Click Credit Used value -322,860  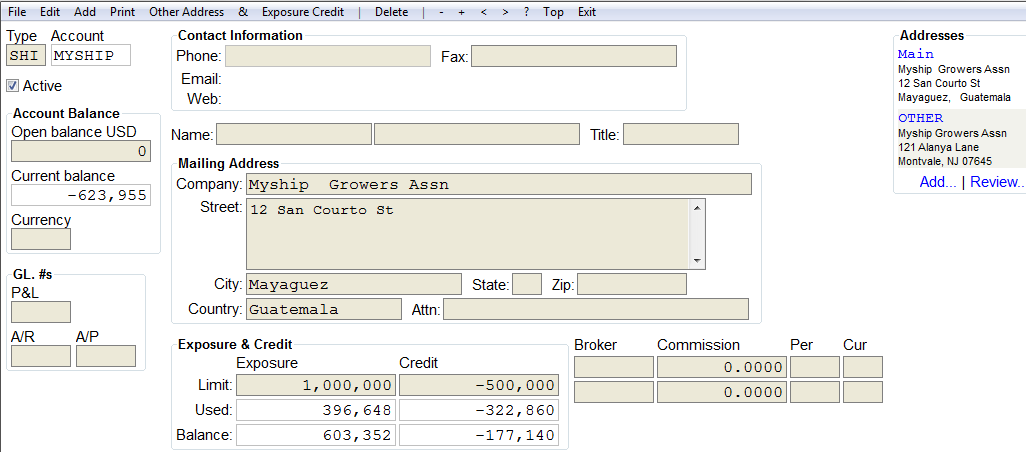pos(479,410)
